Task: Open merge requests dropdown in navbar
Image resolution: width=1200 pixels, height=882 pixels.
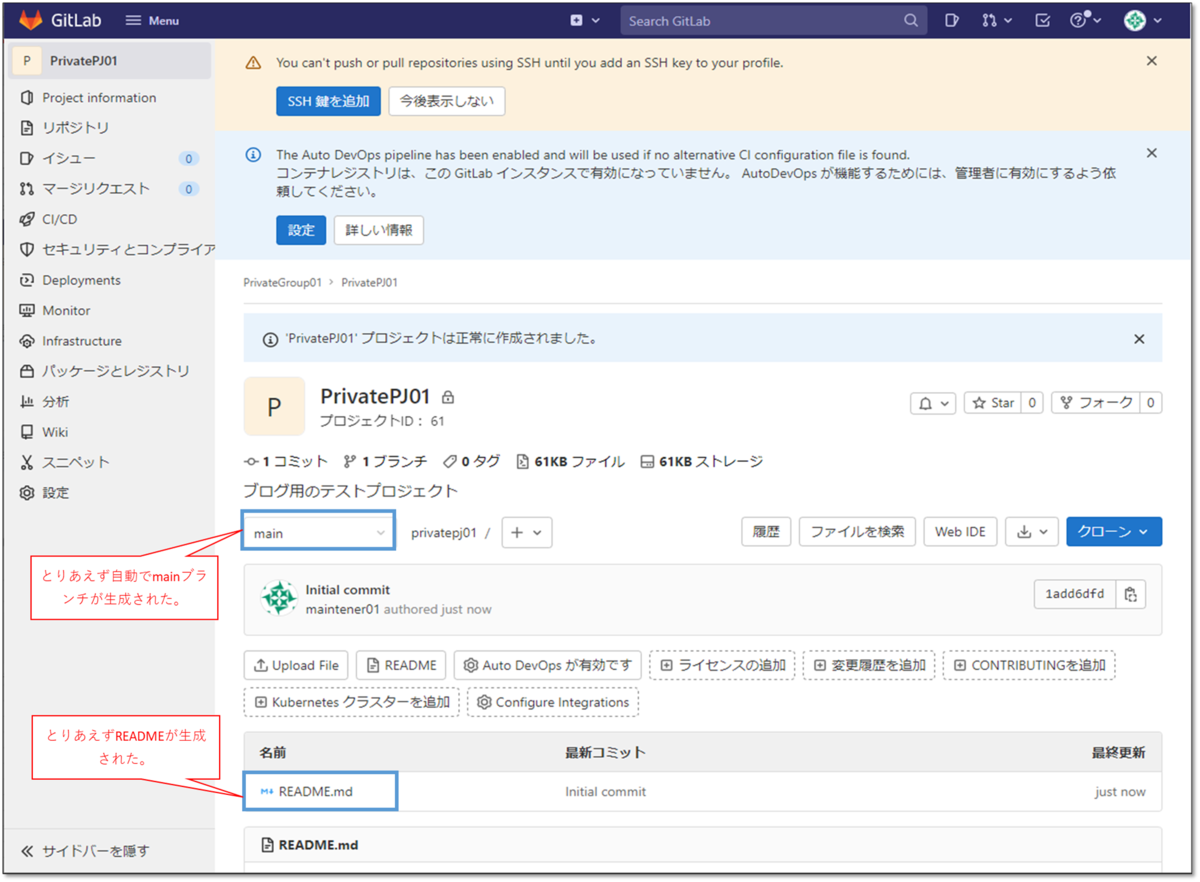Action: coord(996,20)
